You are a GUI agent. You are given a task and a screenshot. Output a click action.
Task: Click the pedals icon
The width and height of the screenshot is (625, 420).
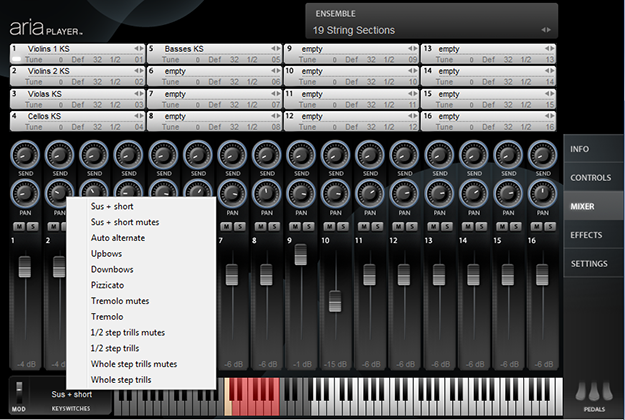tap(594, 391)
